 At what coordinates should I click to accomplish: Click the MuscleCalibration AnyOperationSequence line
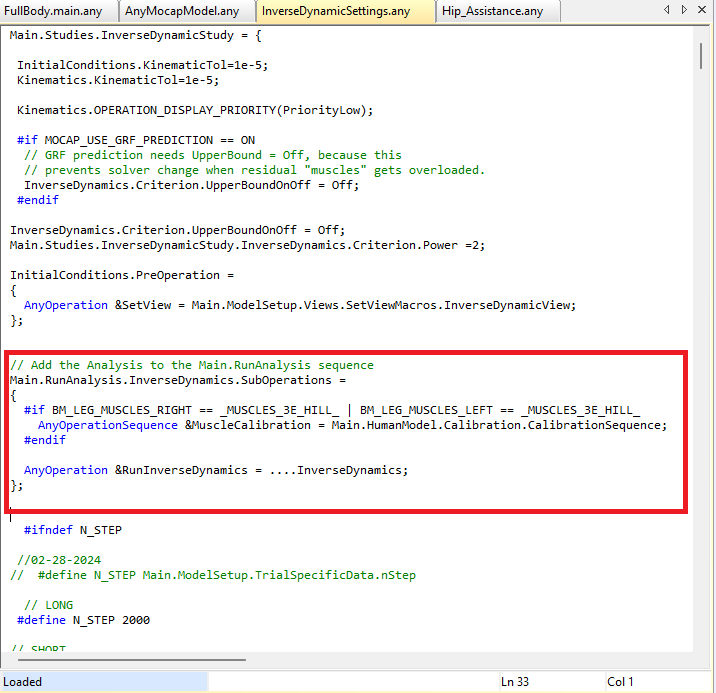[x=352, y=425]
